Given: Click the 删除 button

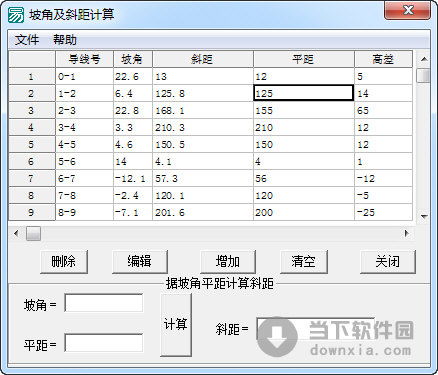Looking at the screenshot, I should tap(64, 262).
